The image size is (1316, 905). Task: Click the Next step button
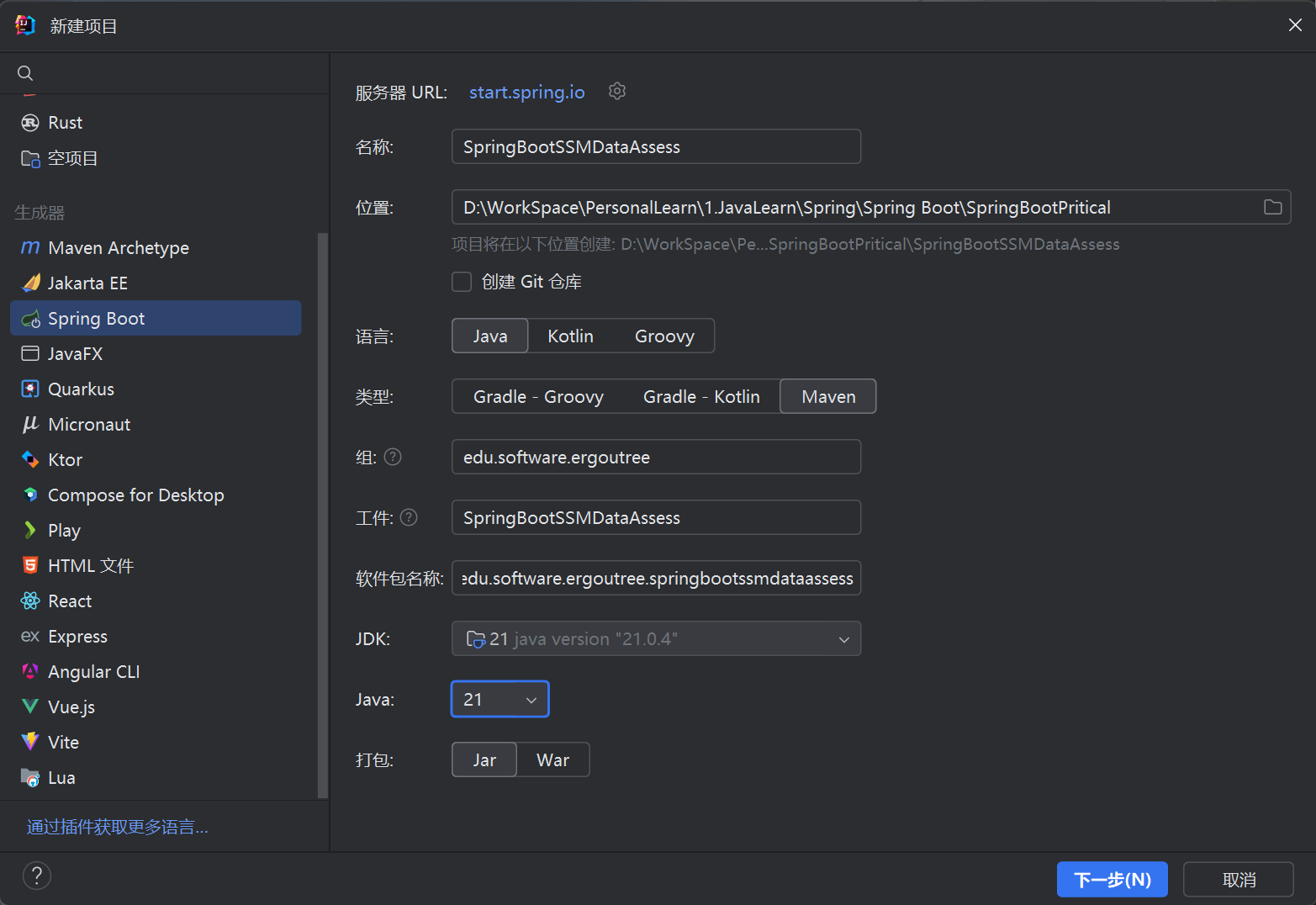click(x=1112, y=880)
